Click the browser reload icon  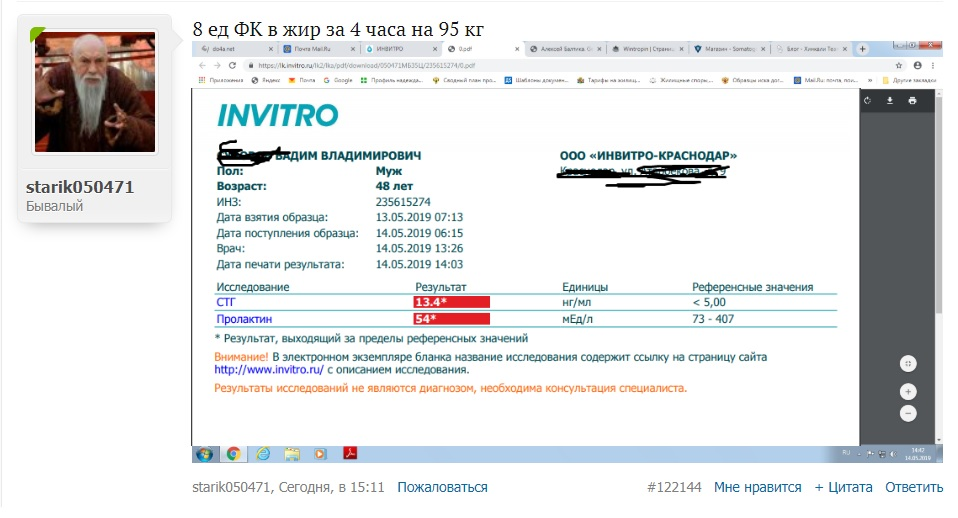233,63
